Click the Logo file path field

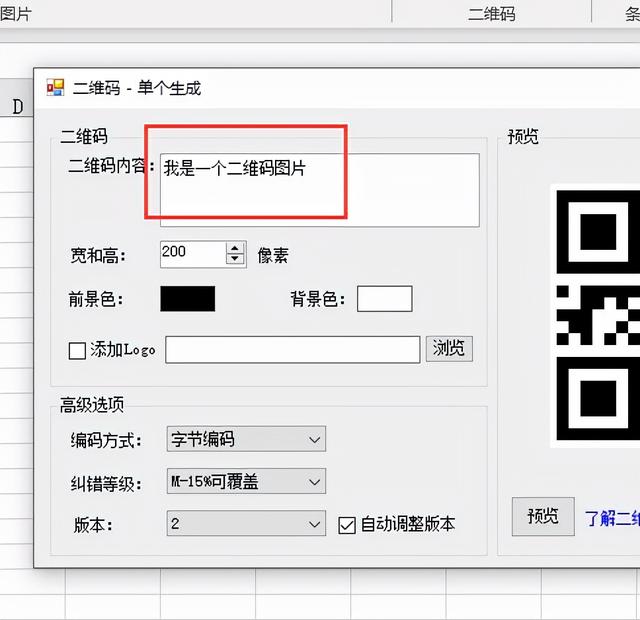pos(293,349)
